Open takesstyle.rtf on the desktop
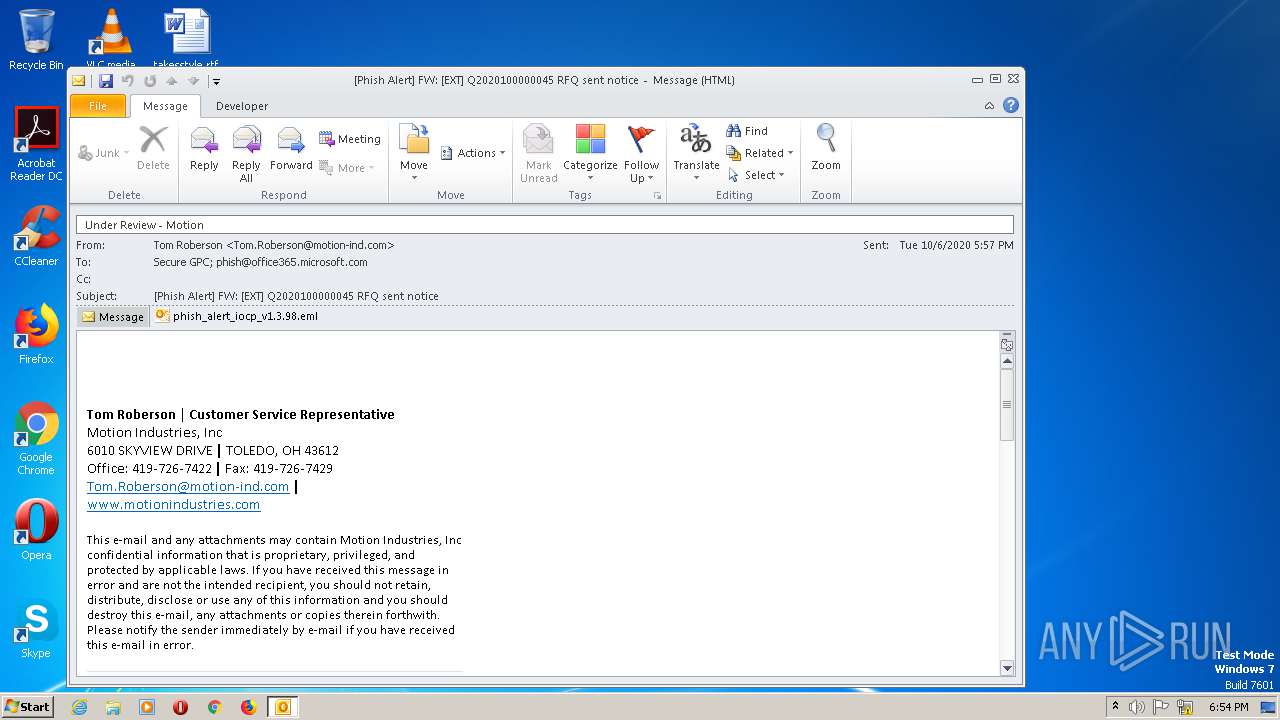The width and height of the screenshot is (1280, 720). click(x=187, y=39)
